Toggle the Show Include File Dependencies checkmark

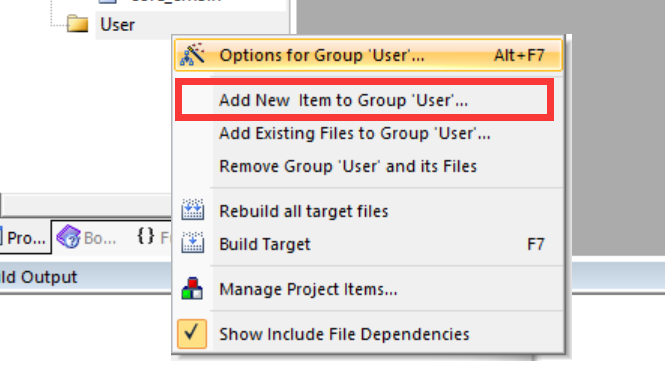(x=192, y=334)
